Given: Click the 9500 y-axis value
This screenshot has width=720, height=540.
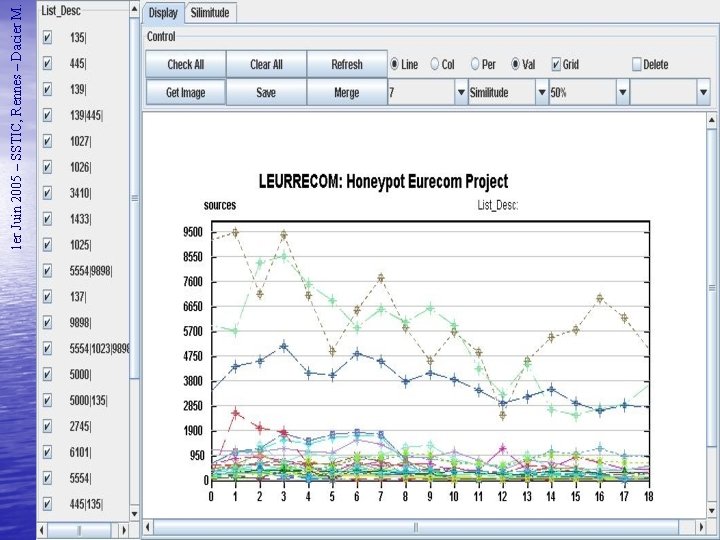Looking at the screenshot, I should click(x=193, y=232).
